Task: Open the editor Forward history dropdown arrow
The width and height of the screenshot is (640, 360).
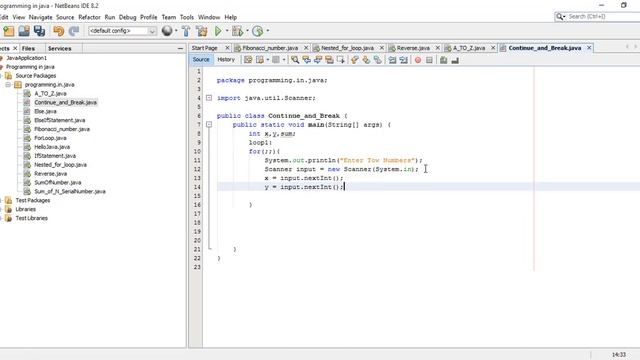Action: (x=284, y=60)
